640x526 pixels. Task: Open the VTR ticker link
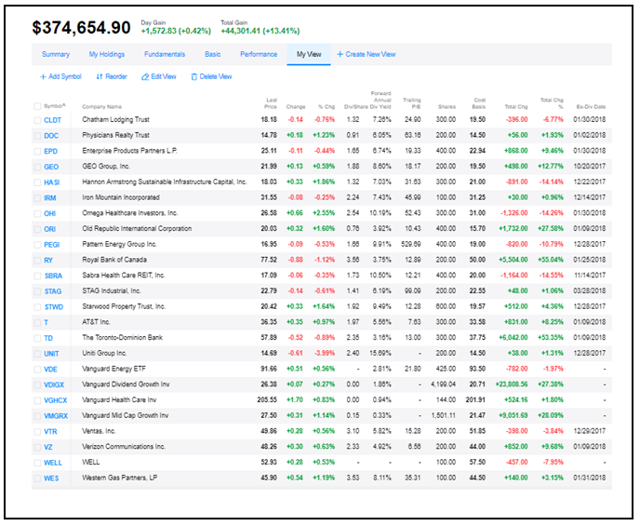coord(51,432)
